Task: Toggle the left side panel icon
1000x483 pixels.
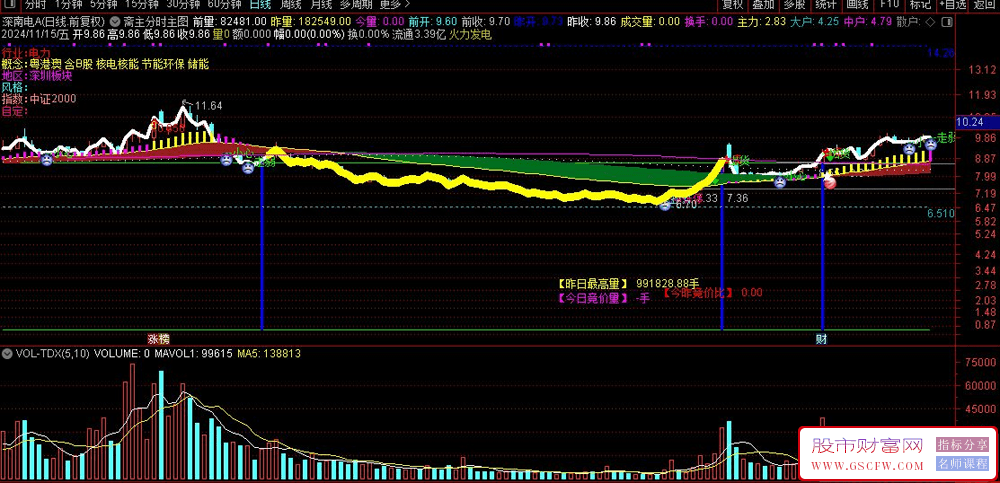Action: point(12,4)
